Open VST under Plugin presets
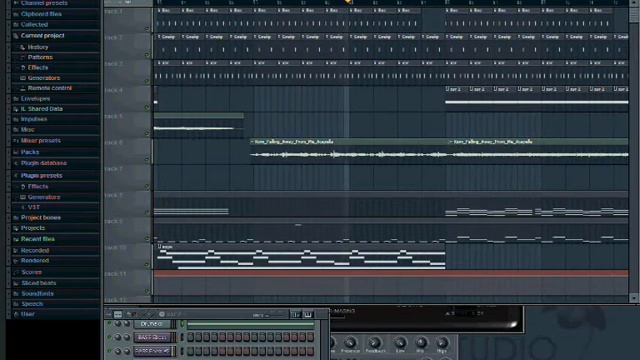The image size is (640, 360). click(33, 207)
